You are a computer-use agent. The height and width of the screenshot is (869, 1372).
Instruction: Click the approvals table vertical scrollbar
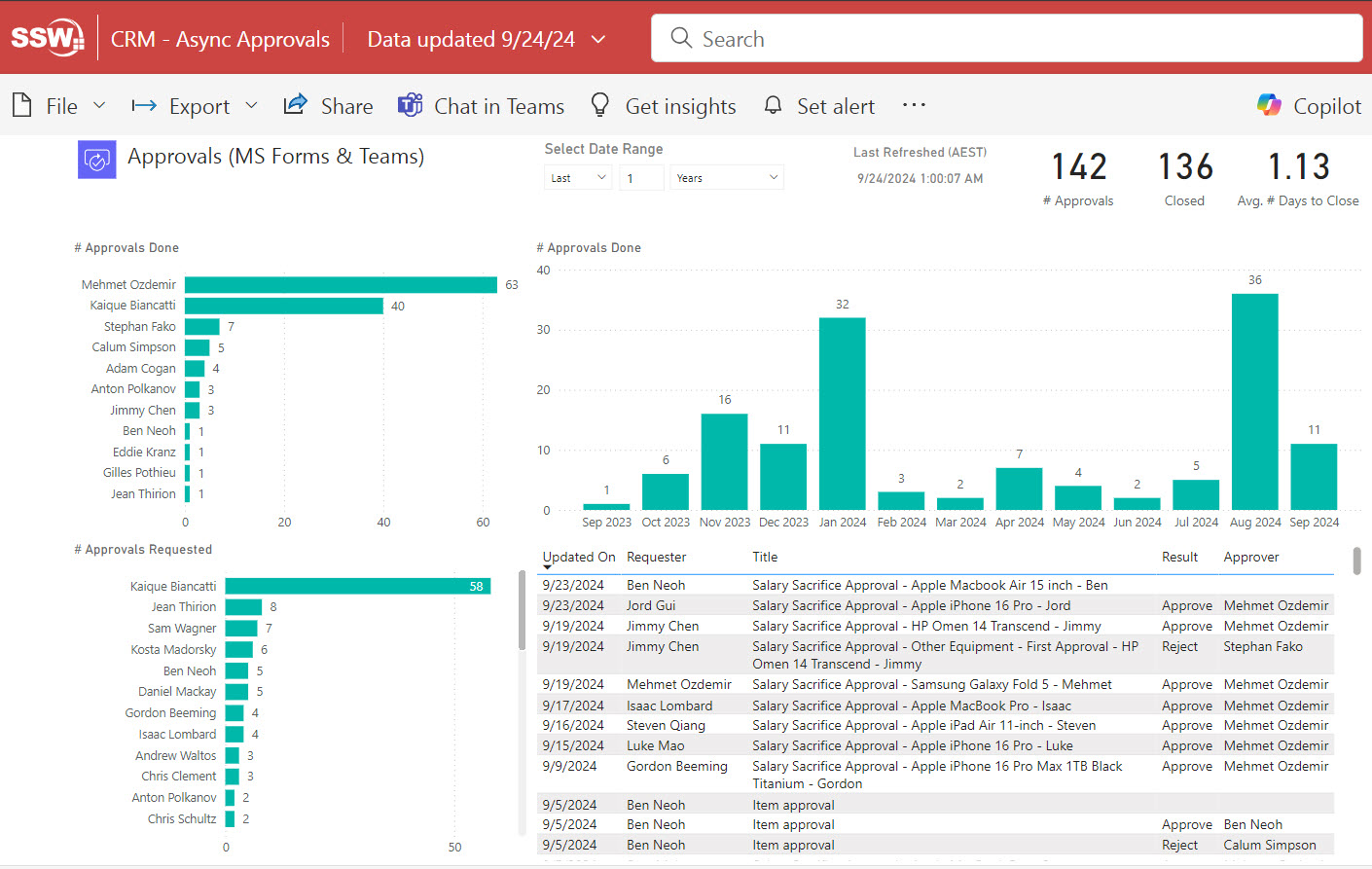[x=1356, y=561]
